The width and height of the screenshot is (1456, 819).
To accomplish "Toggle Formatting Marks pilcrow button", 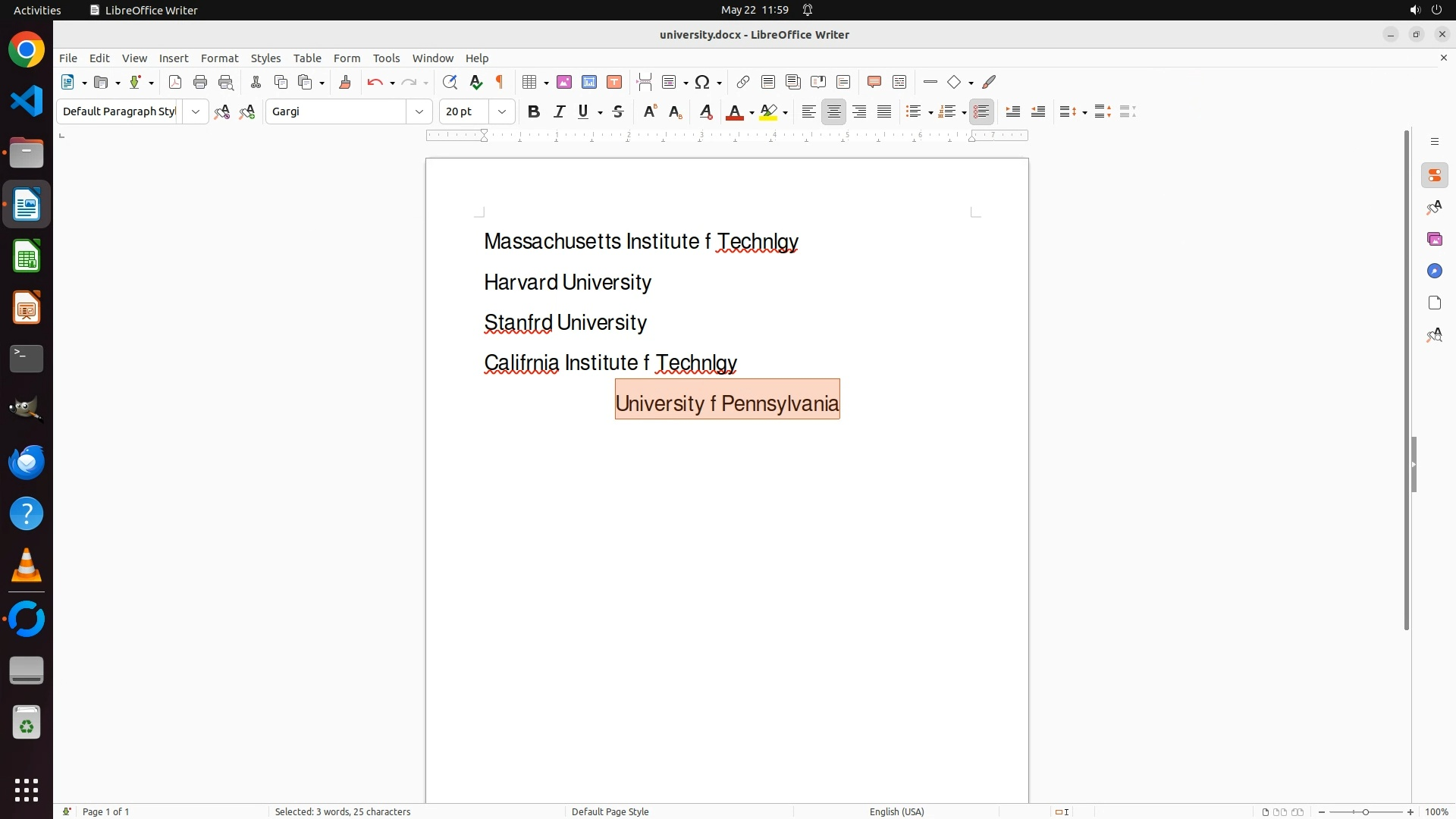I will pos(500,82).
